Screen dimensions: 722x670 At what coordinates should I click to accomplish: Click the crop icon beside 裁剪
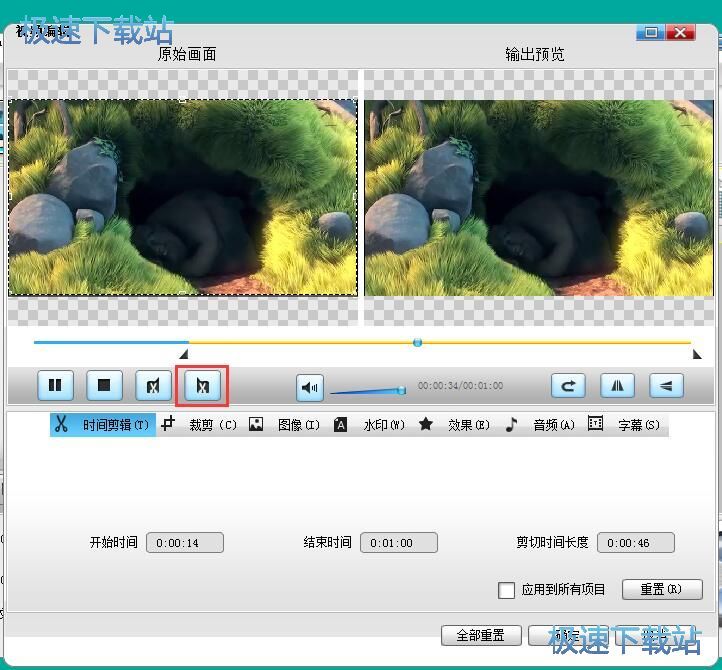click(168, 423)
